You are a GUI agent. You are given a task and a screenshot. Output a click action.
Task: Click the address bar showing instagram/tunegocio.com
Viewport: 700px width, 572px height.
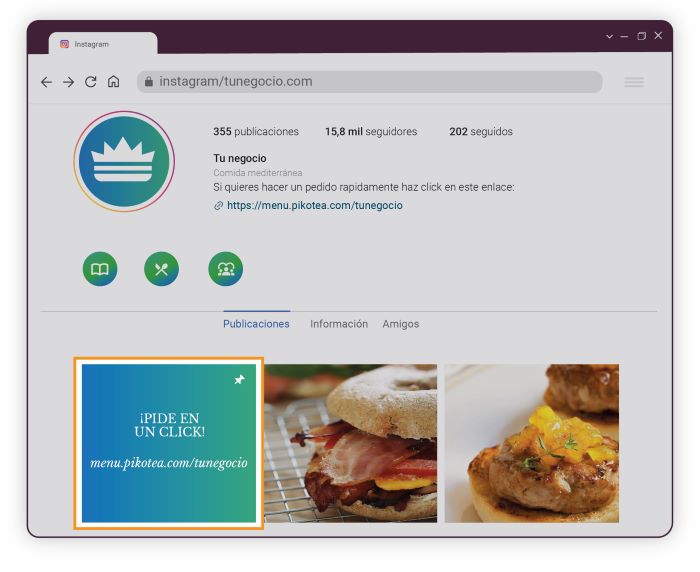(x=370, y=82)
